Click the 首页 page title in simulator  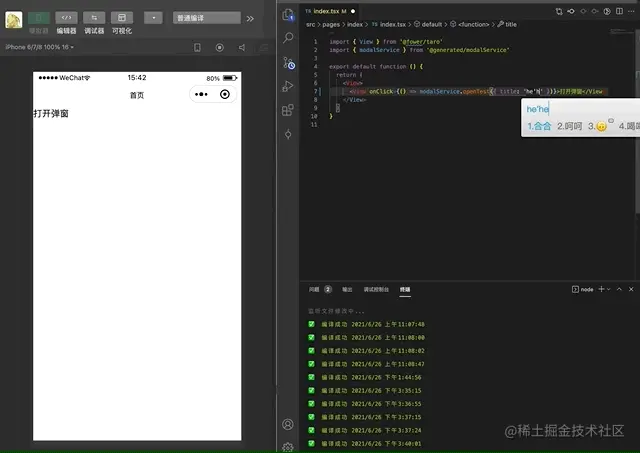point(137,95)
